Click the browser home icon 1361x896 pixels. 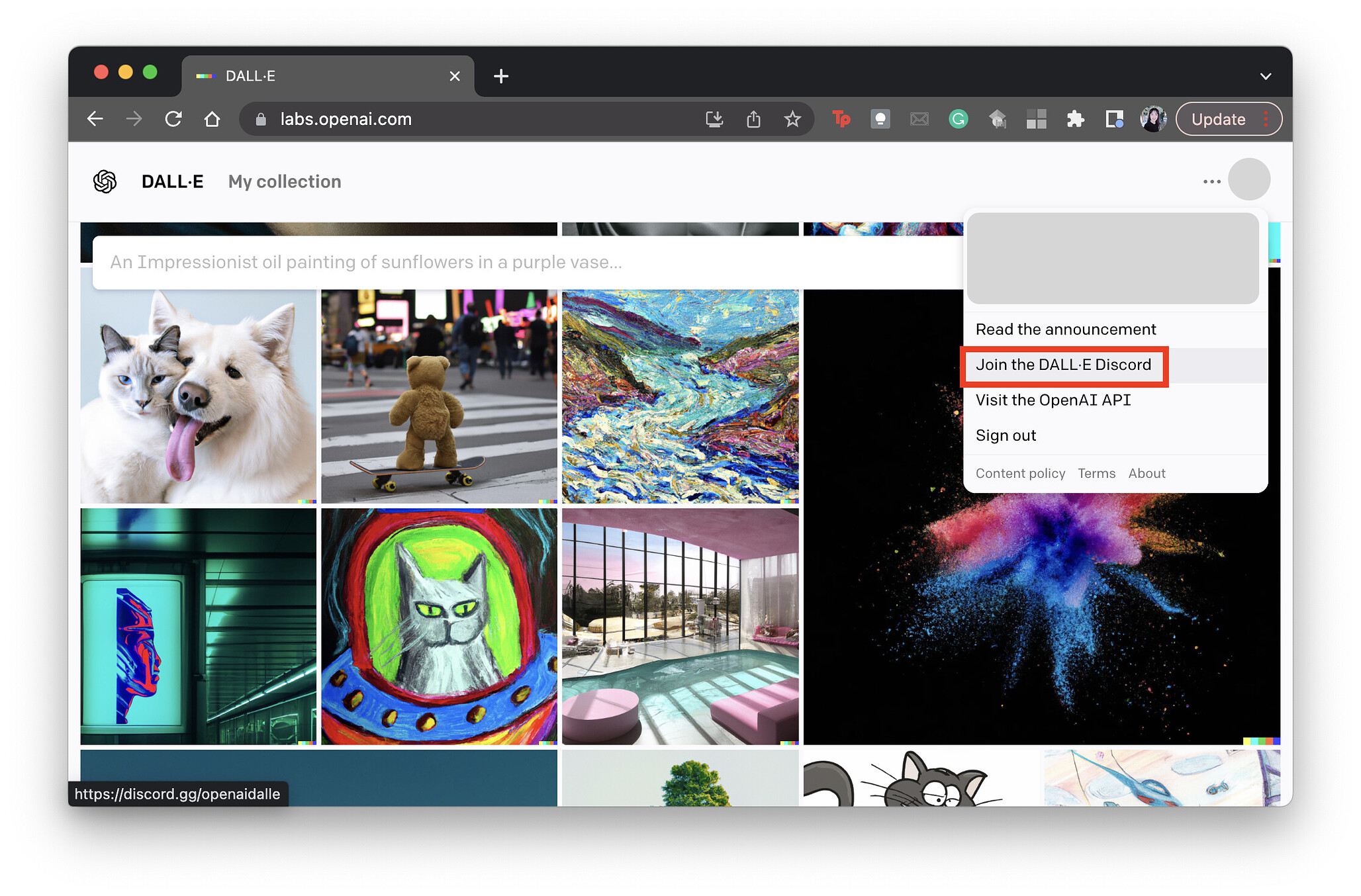point(212,119)
